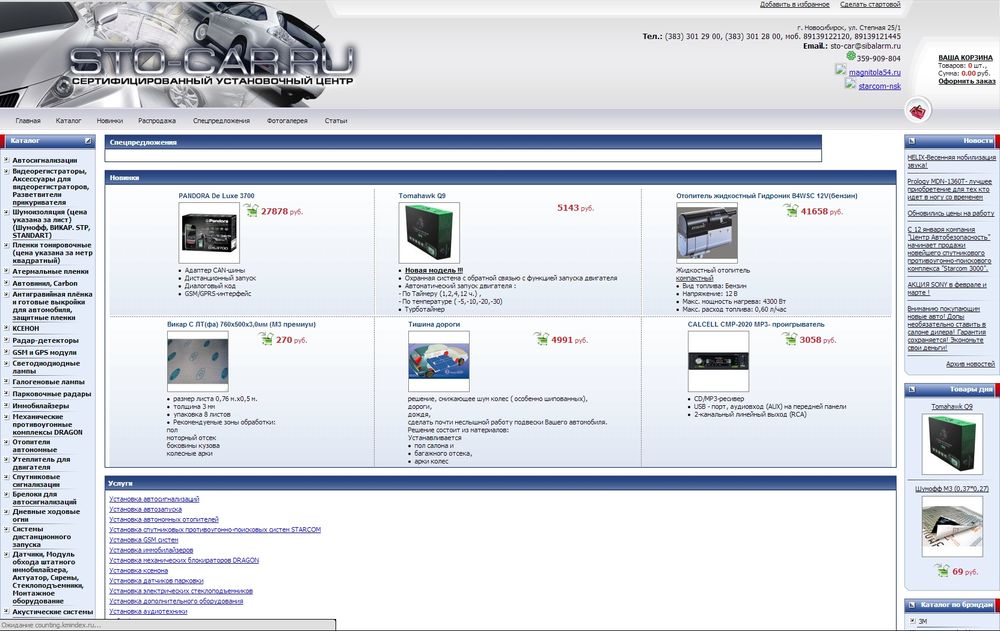This screenshot has width=1000, height=631.
Task: Open the Tomahawk Q9 image in Товары дня
Action: tap(952, 444)
